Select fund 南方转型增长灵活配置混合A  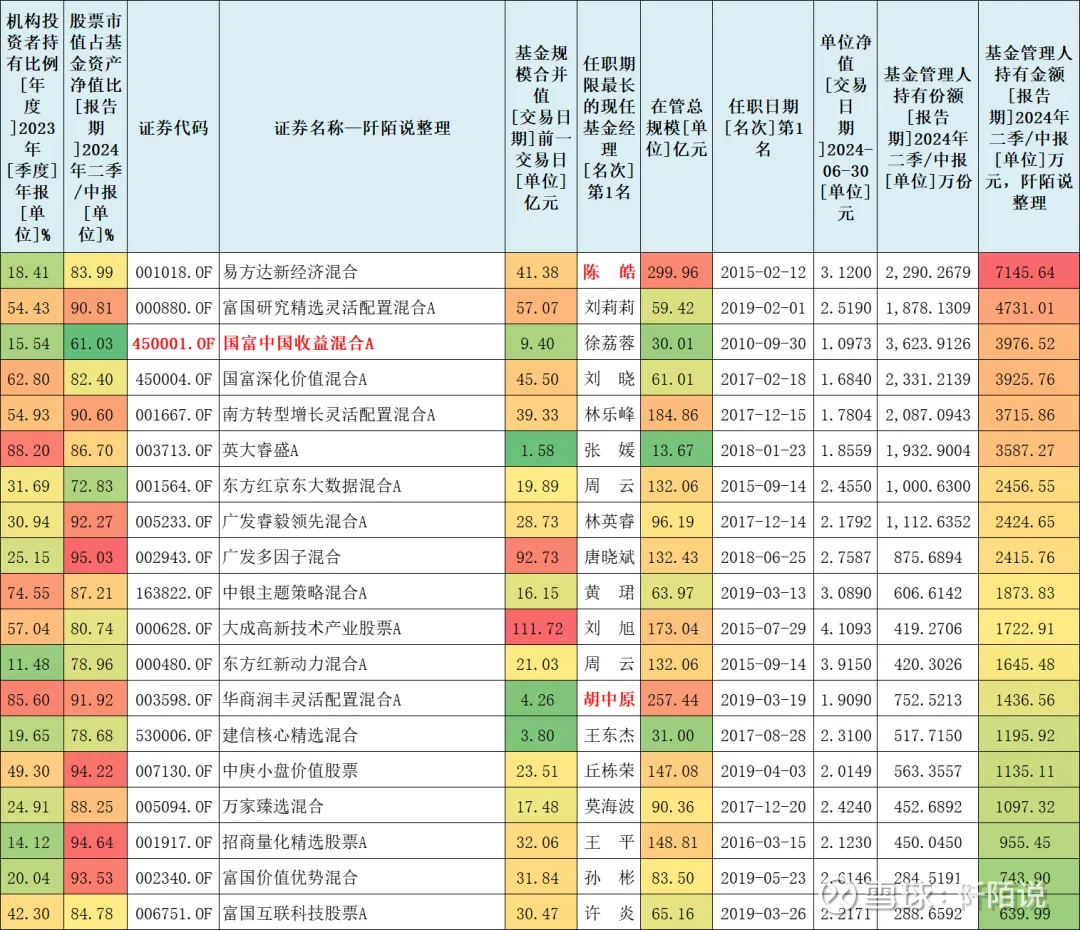click(x=329, y=415)
